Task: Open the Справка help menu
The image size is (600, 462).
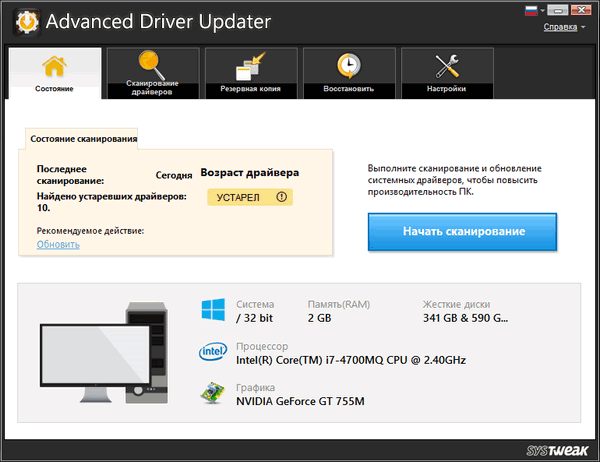Action: [560, 27]
